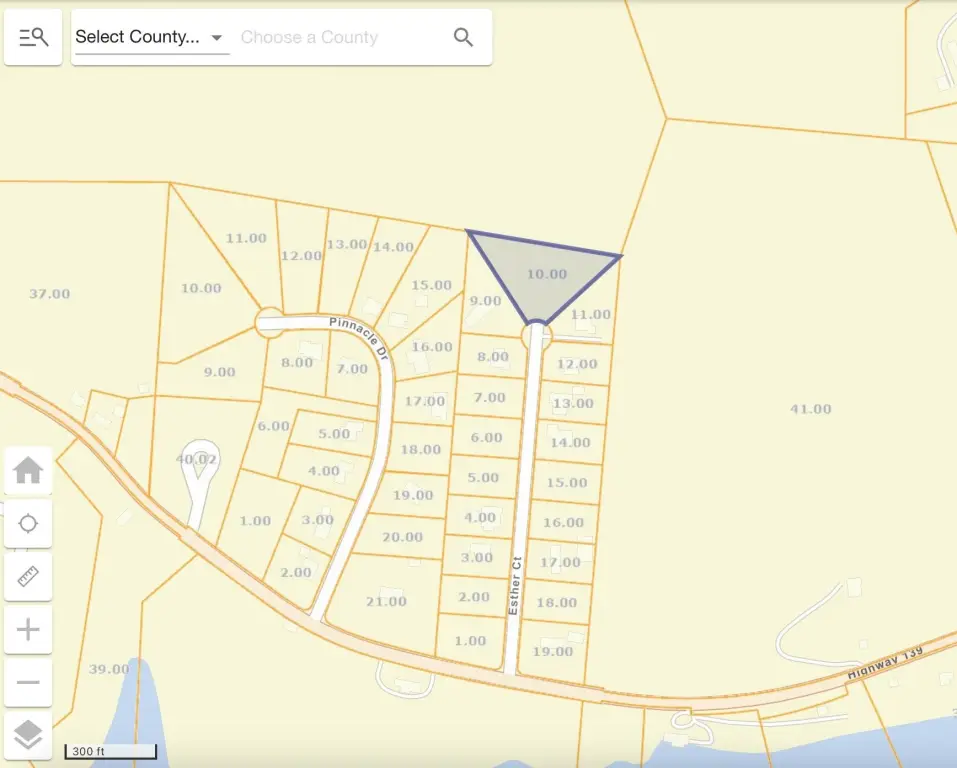
Task: Click the Highway 139 road label
Action: [885, 663]
